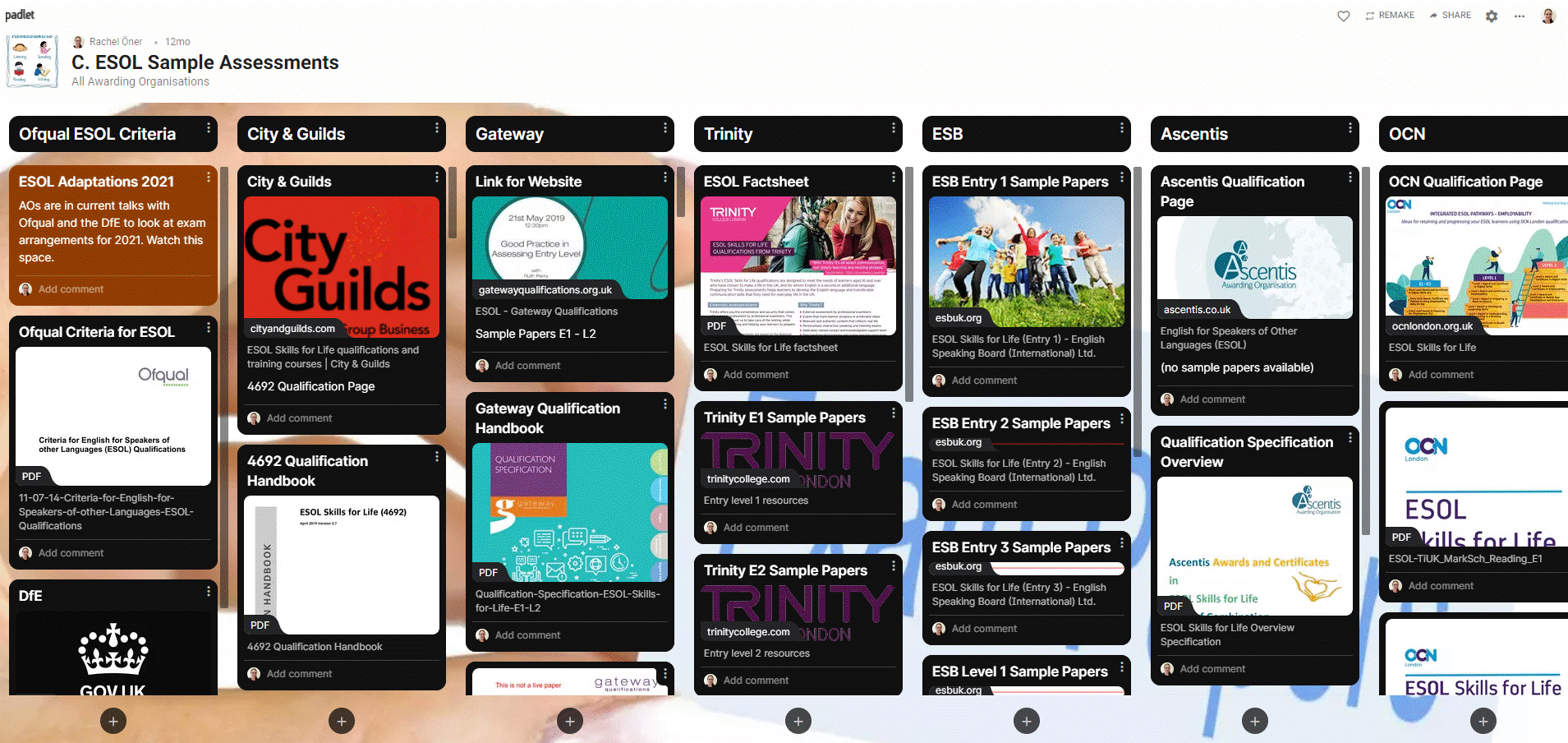Open DfE post menu

click(x=209, y=591)
